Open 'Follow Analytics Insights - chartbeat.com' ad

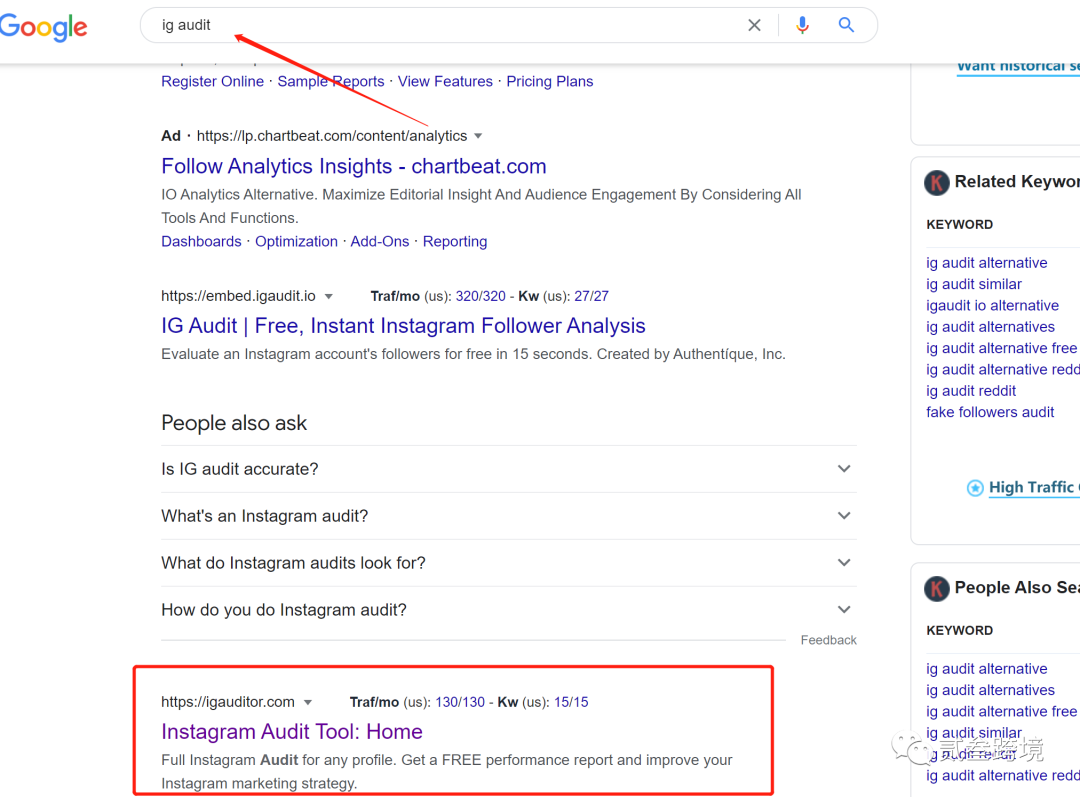[x=353, y=166]
